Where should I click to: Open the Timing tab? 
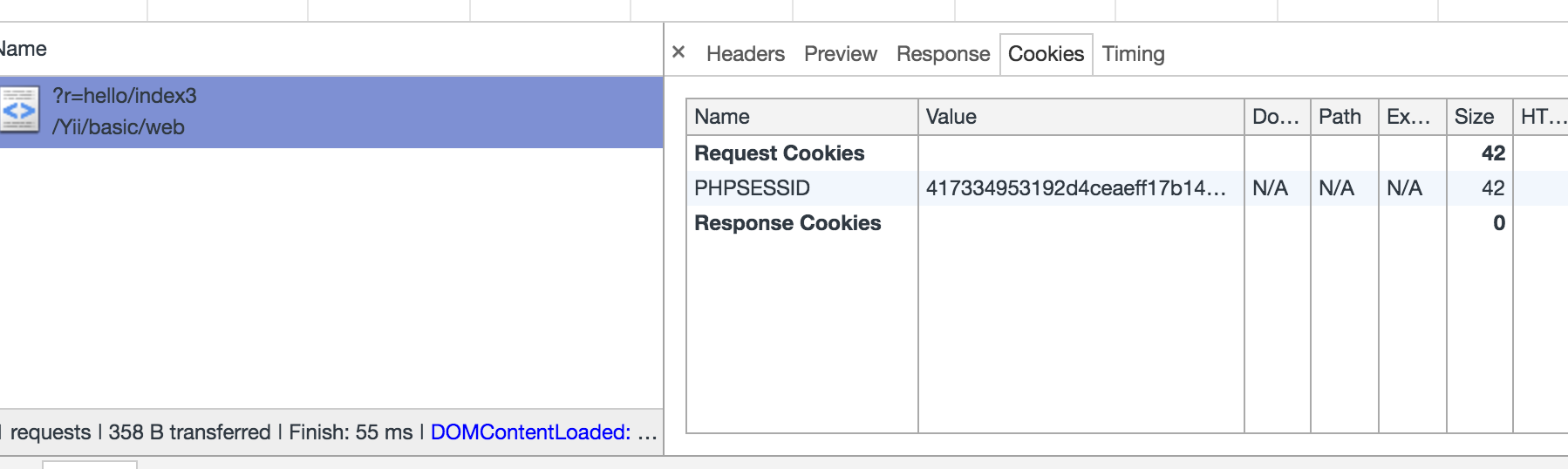[1133, 54]
